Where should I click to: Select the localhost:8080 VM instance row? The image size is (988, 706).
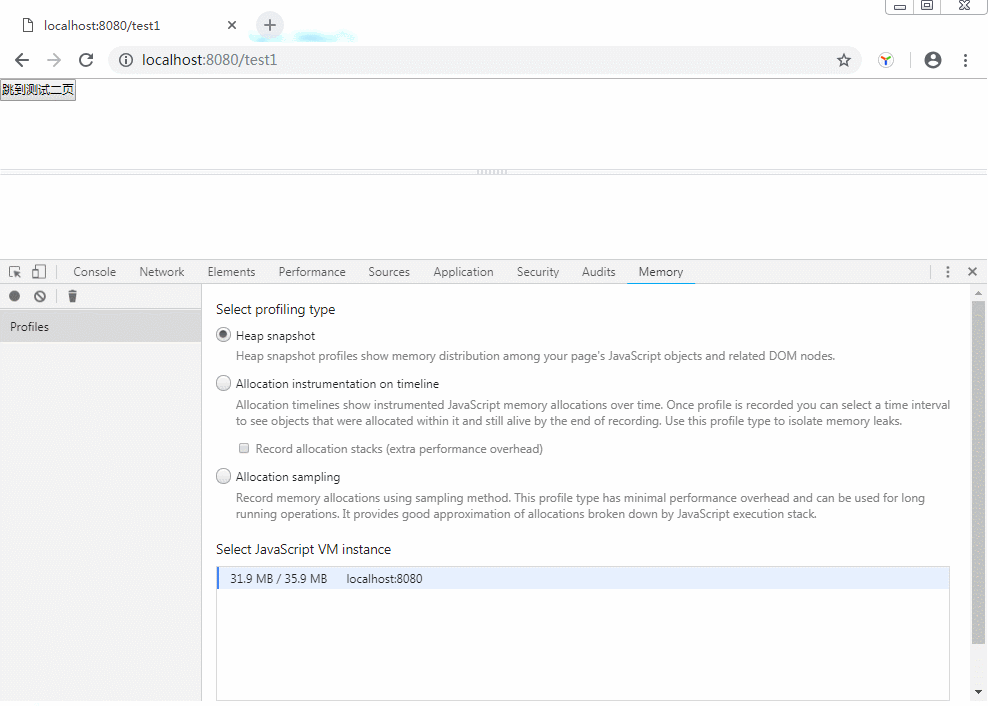click(x=583, y=578)
